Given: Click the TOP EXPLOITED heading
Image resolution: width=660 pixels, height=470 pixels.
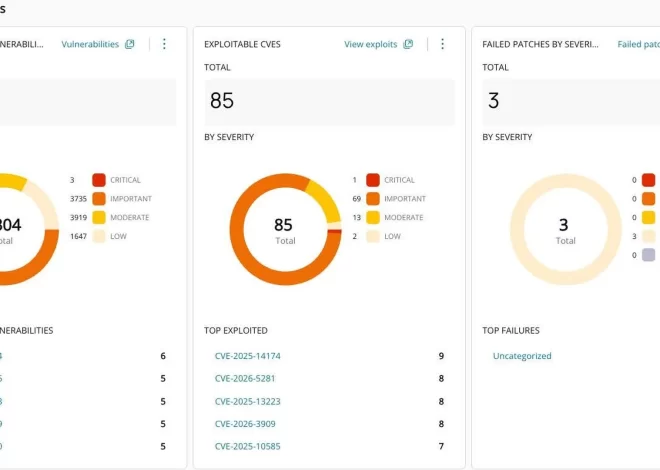Looking at the screenshot, I should click(236, 331).
